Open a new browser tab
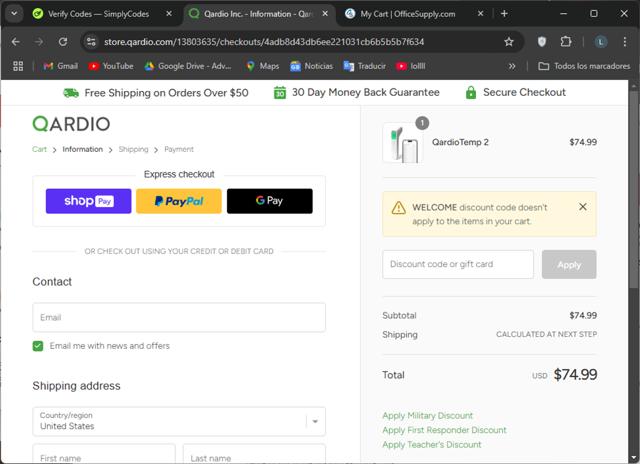The image size is (640, 464). coord(504,14)
